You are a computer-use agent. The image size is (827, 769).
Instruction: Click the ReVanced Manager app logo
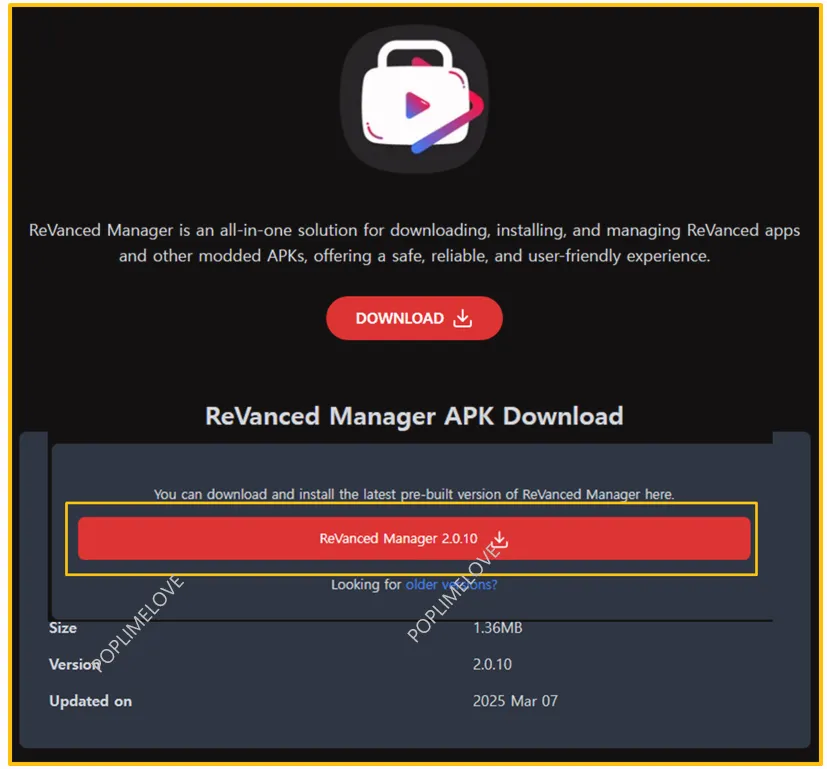[414, 99]
